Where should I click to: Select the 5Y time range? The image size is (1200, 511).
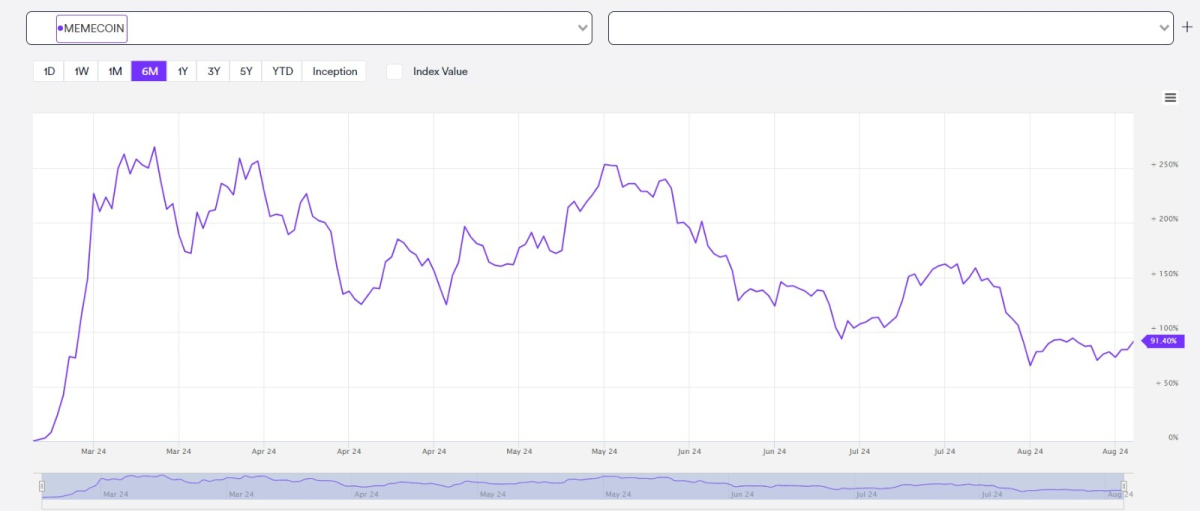pos(246,71)
